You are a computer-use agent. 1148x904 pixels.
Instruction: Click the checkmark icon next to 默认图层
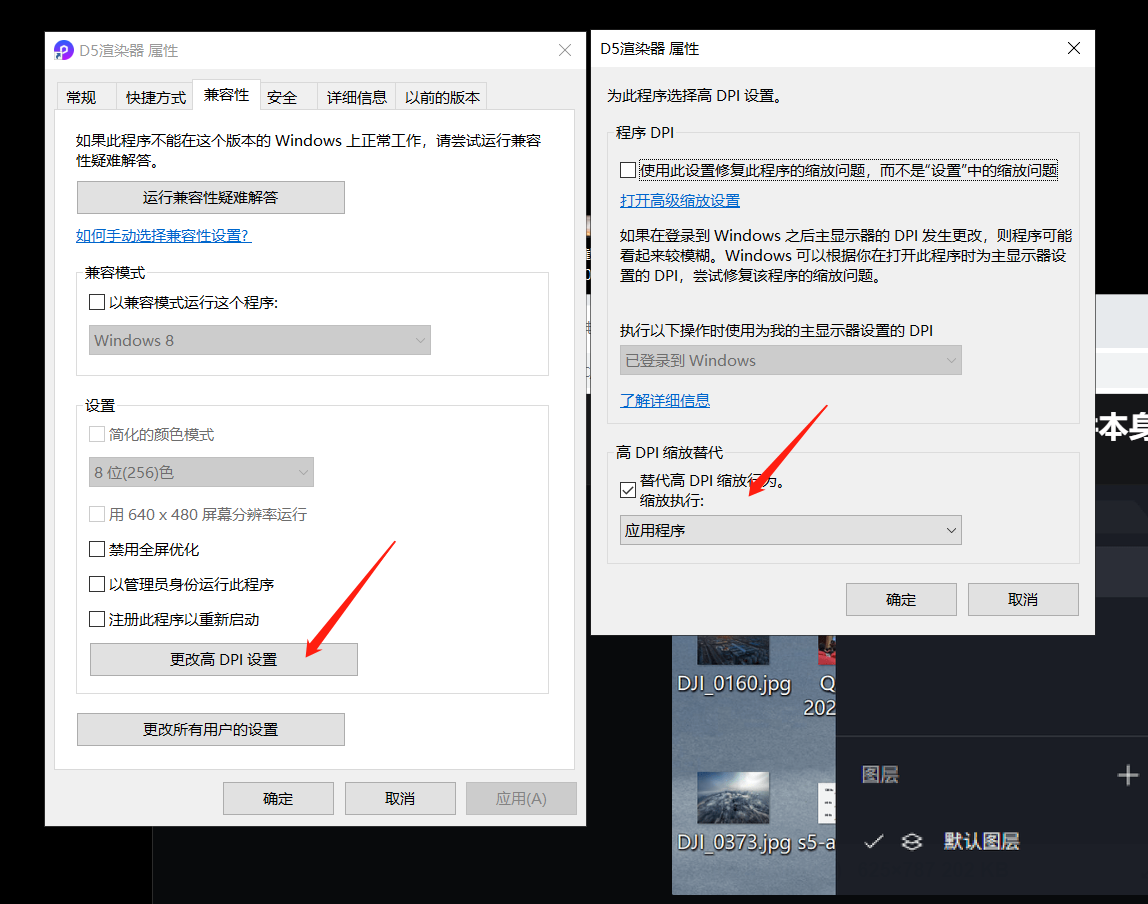(874, 842)
